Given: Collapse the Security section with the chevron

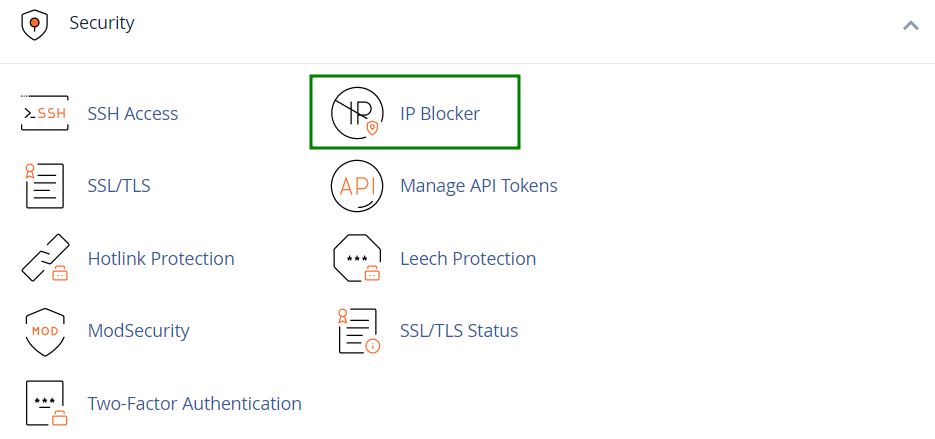Looking at the screenshot, I should [x=911, y=25].
